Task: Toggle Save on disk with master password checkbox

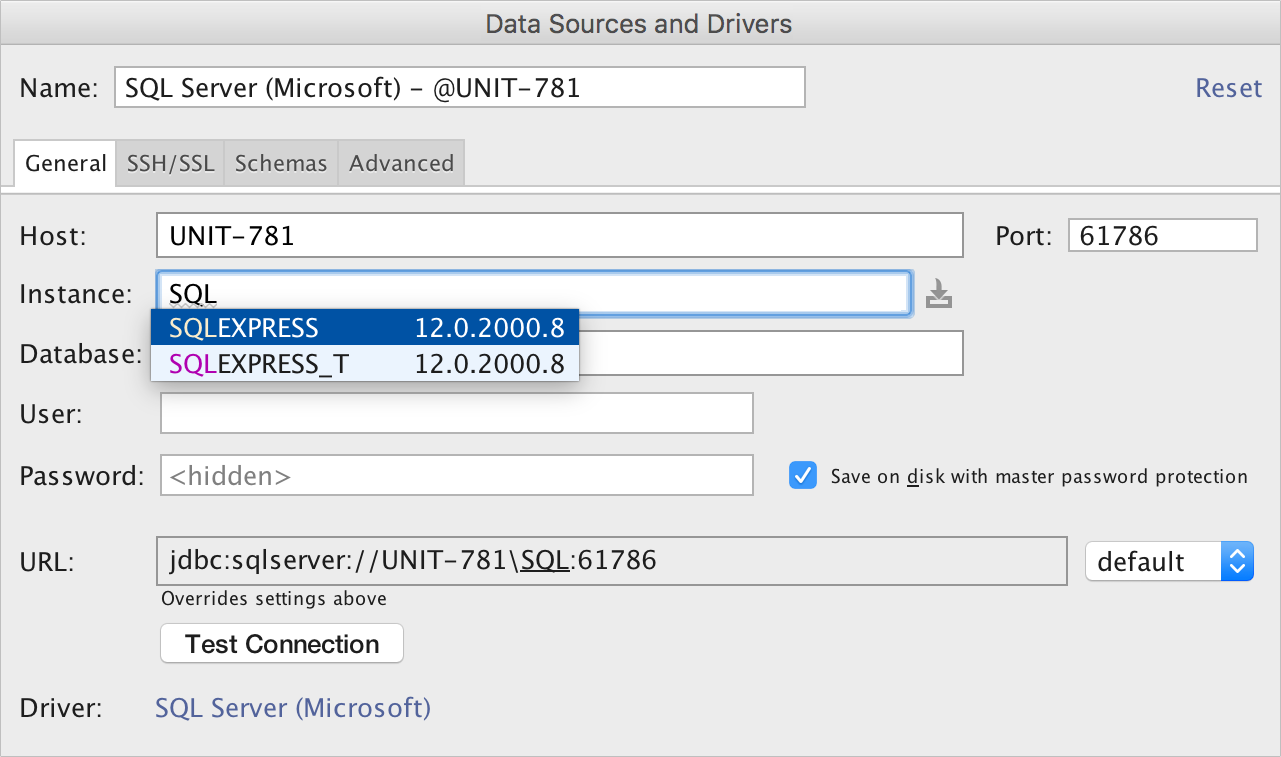Action: click(x=803, y=476)
